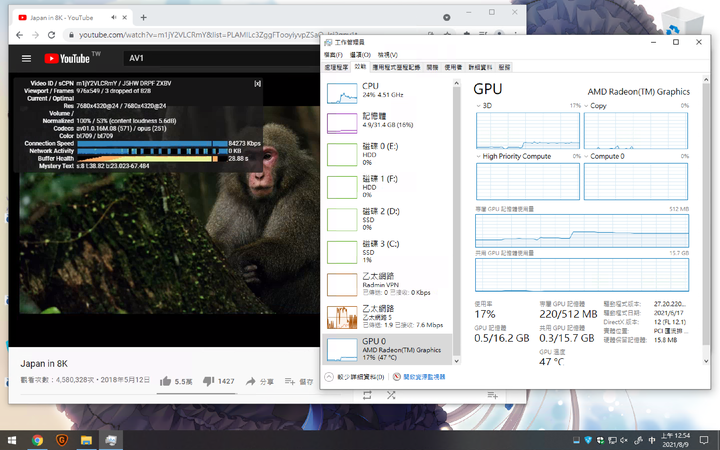This screenshot has width=720, height=450.
Task: Click the blue shield tray icon
Action: (588, 440)
